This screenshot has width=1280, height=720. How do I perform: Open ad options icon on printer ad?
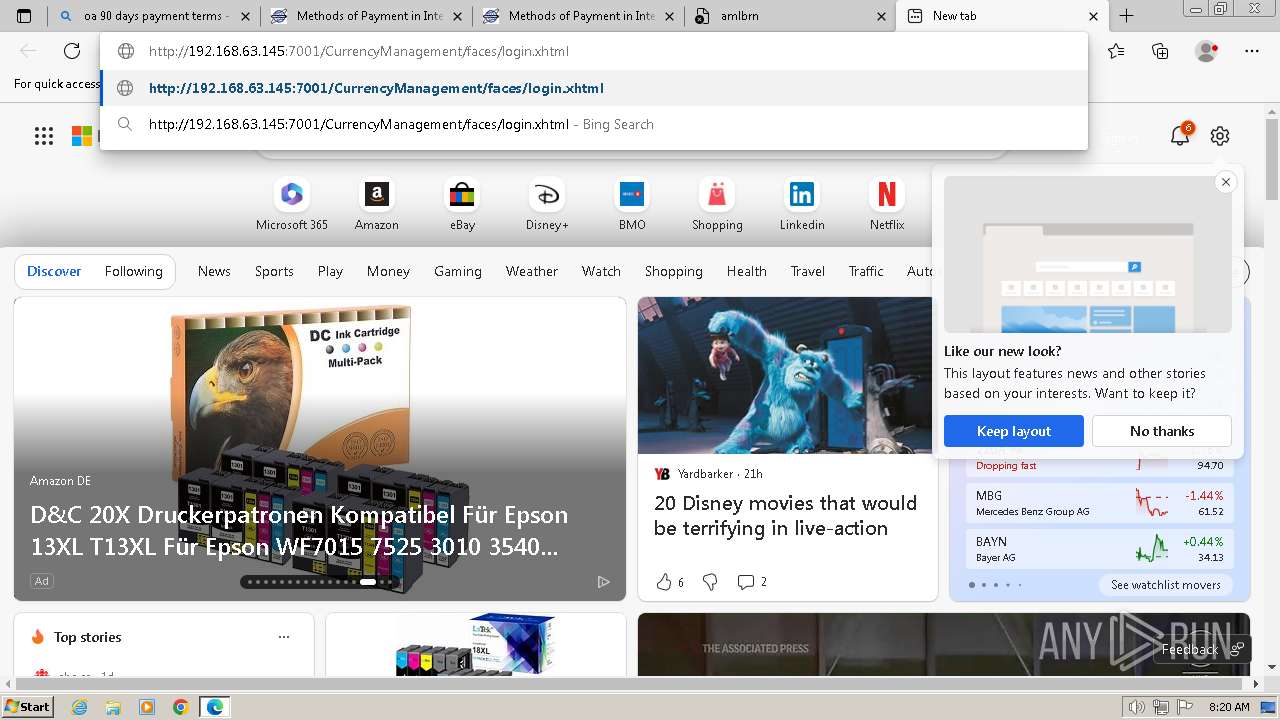pos(603,582)
